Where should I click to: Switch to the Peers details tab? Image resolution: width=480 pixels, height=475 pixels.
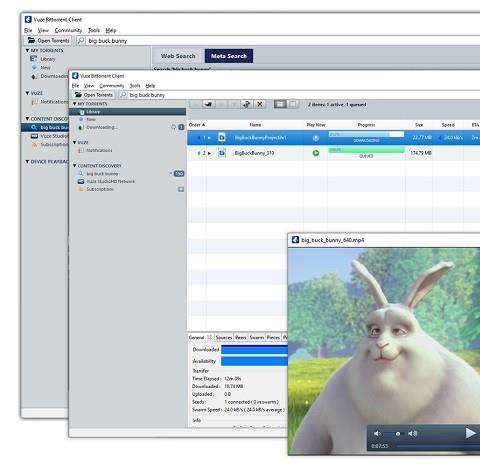pos(241,337)
